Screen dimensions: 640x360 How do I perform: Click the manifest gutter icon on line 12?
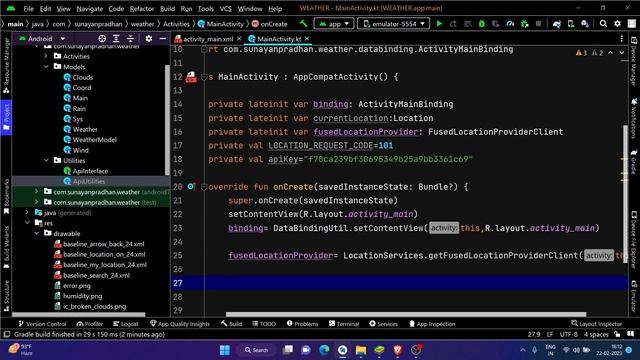(x=191, y=77)
